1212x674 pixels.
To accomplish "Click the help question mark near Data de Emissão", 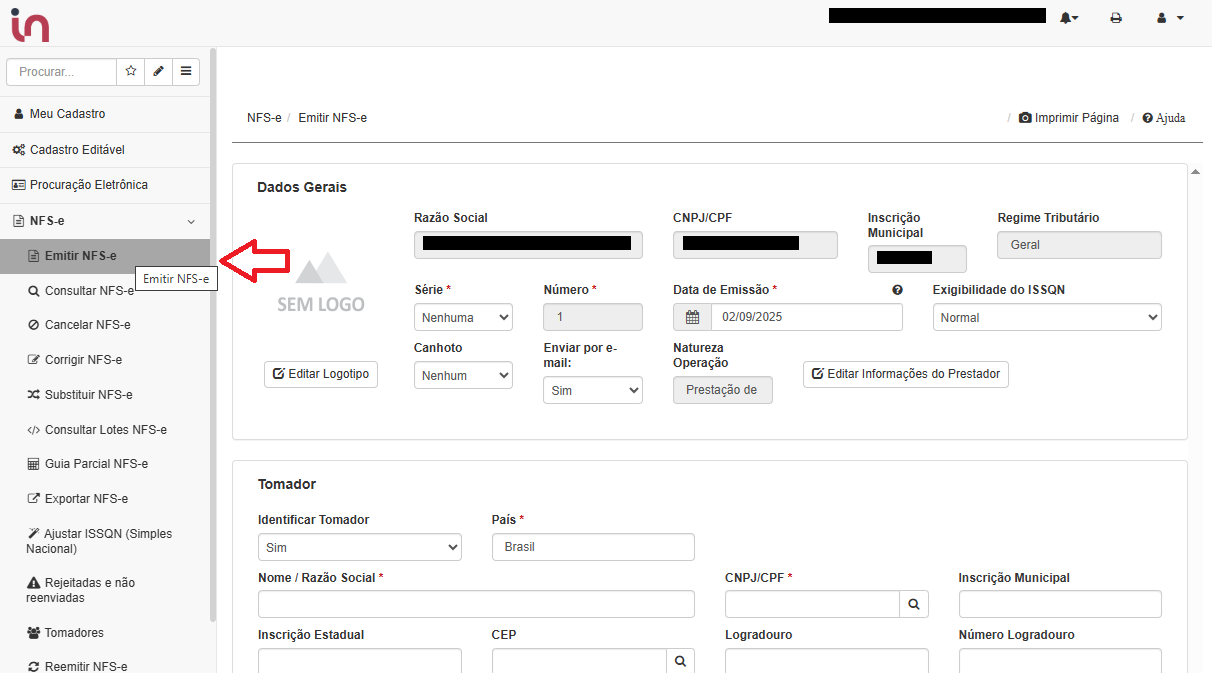I will tap(897, 290).
